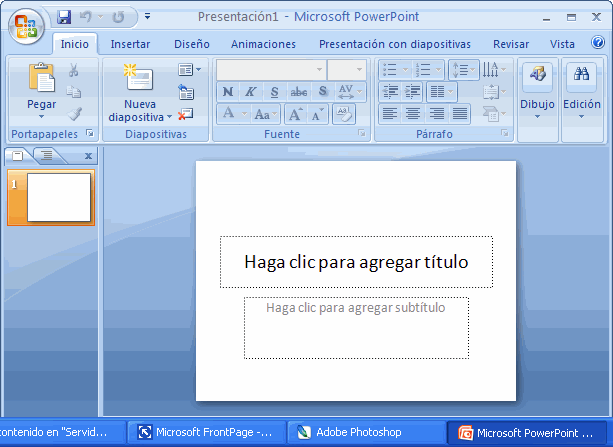Click the Increase font size icon
This screenshot has height=447, width=613.
click(295, 114)
